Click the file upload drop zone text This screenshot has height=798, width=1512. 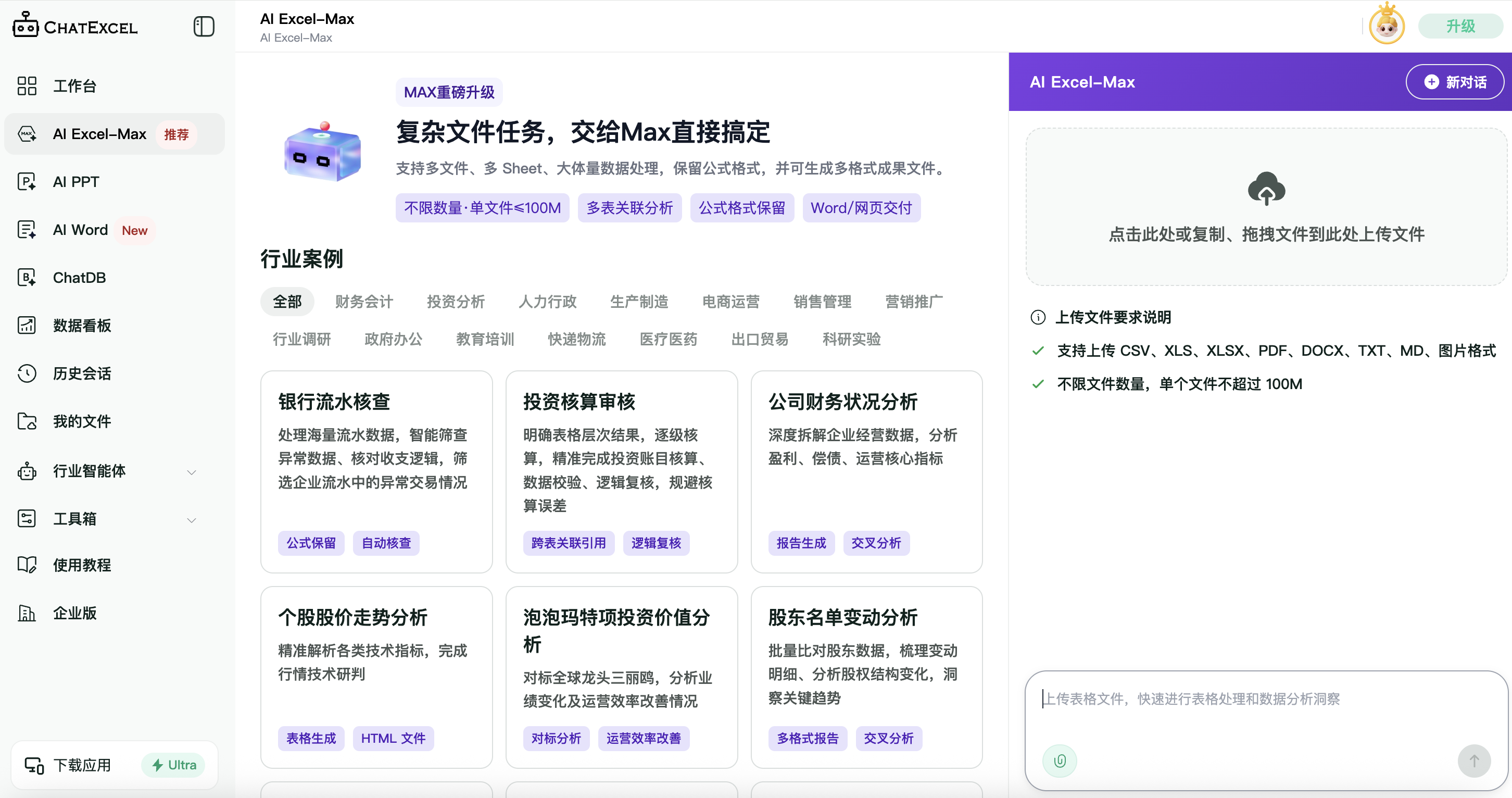coord(1266,234)
